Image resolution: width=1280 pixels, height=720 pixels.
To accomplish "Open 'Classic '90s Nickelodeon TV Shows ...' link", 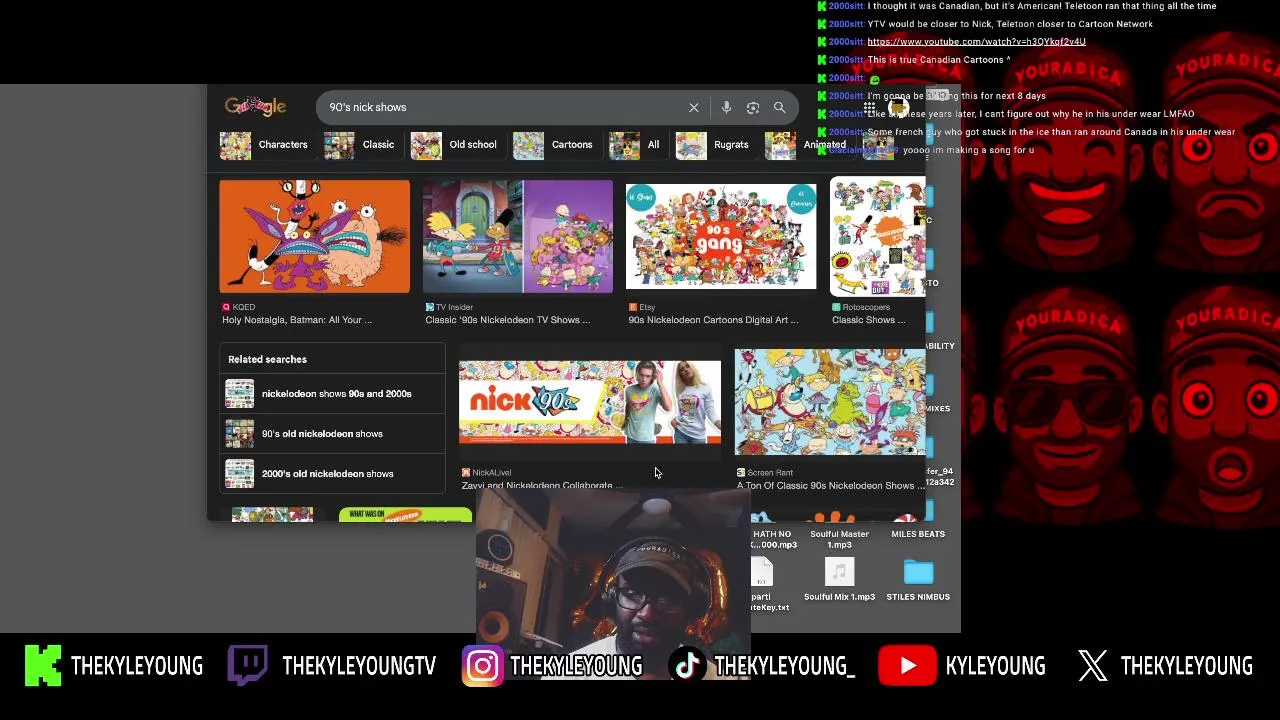I will (508, 320).
